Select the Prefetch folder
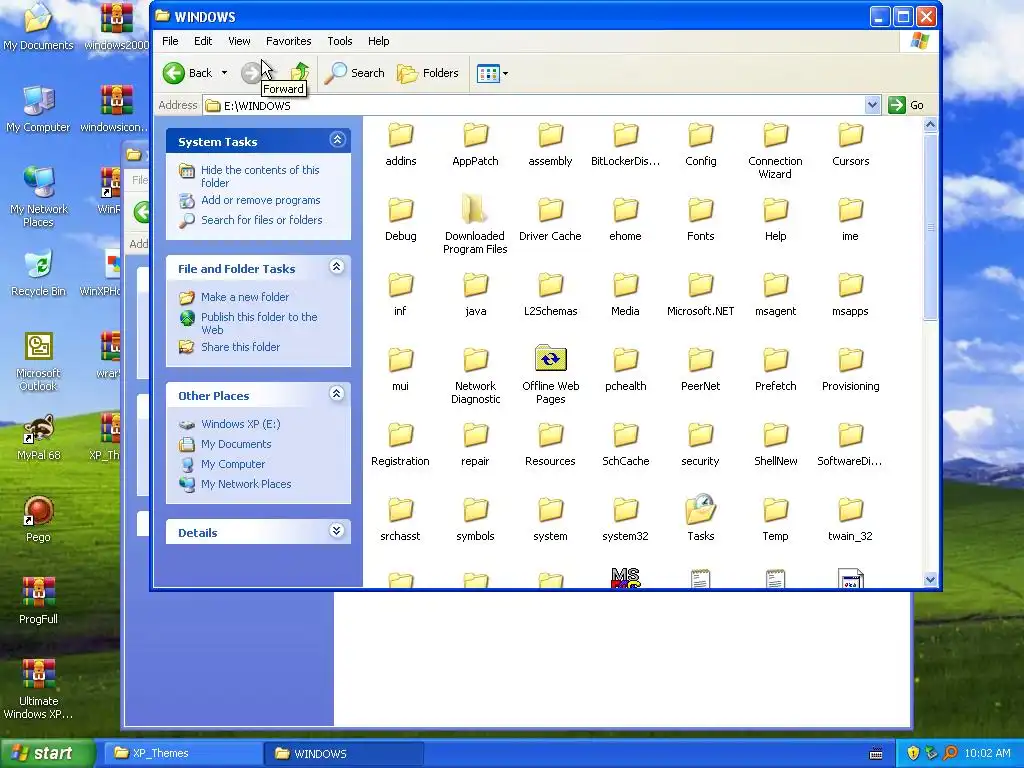Viewport: 1024px width, 768px height. (775, 369)
